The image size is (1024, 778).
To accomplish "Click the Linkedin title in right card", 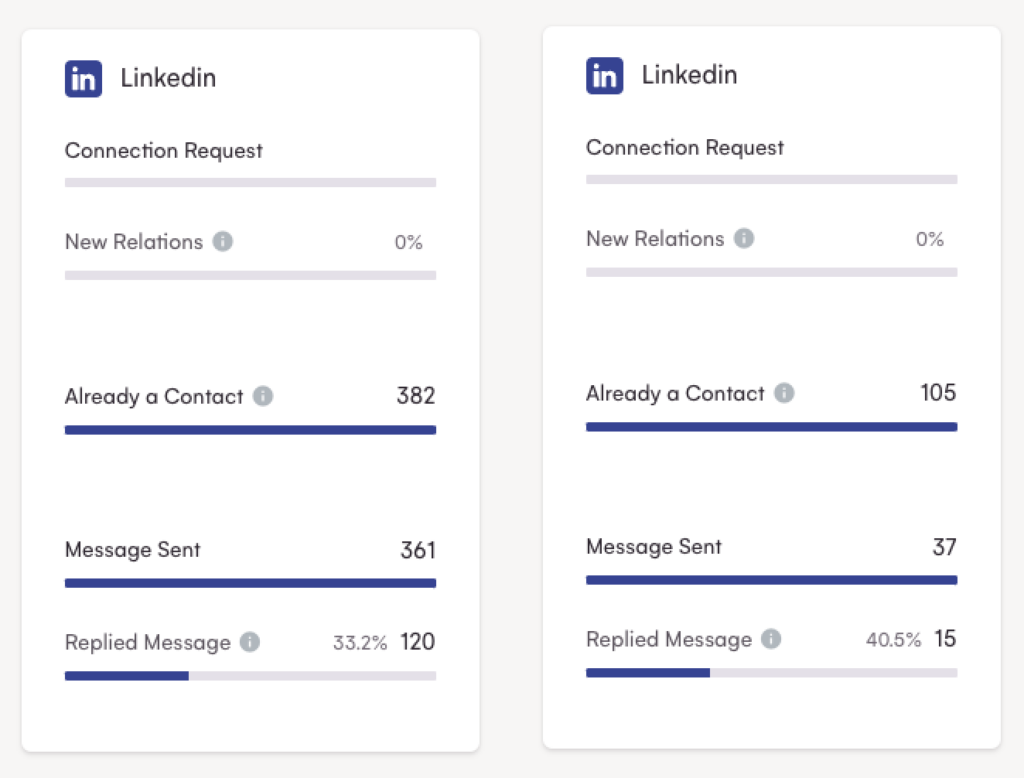I will (689, 75).
